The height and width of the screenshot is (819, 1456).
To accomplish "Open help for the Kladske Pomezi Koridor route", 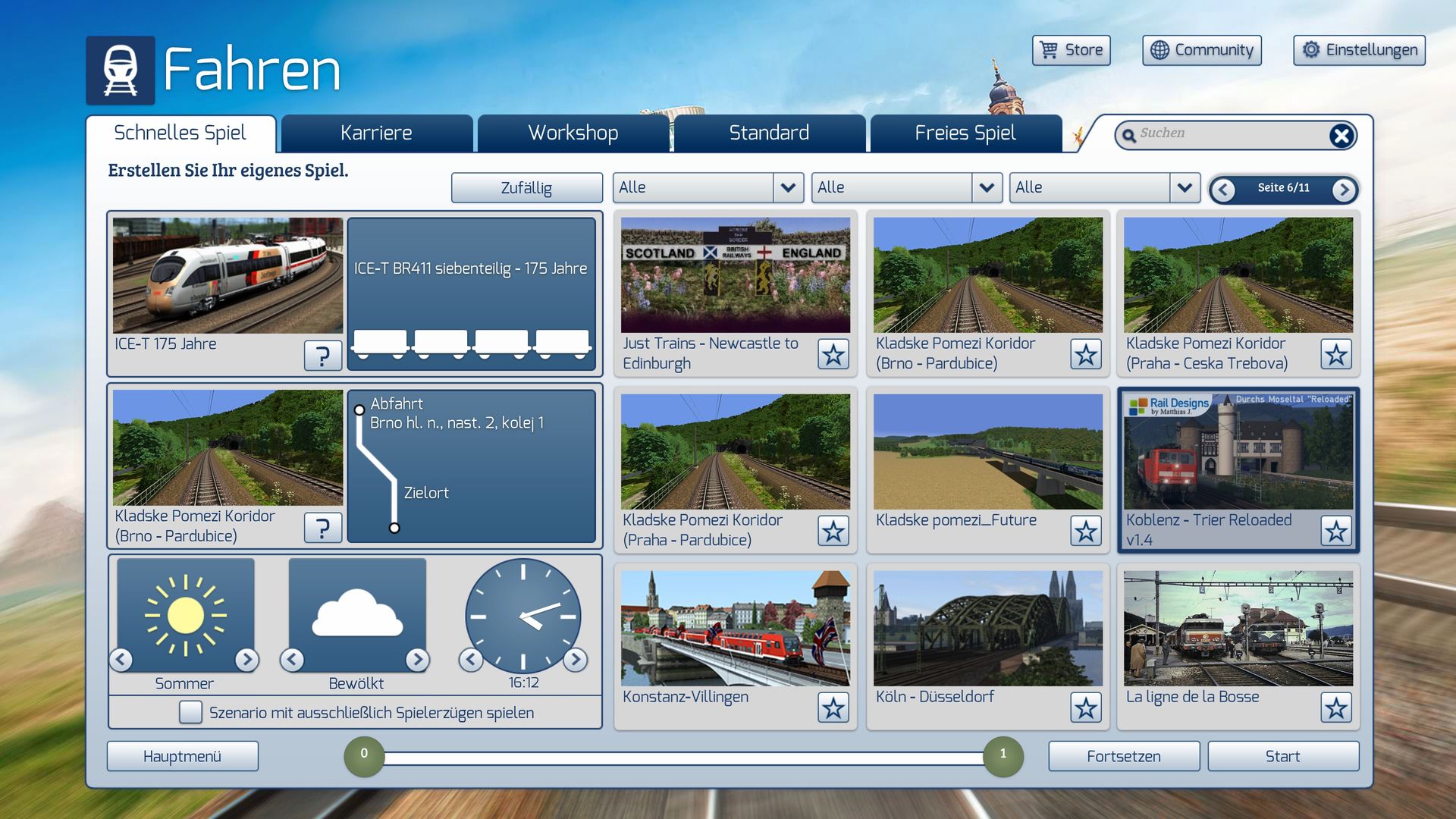I will pyautogui.click(x=322, y=528).
